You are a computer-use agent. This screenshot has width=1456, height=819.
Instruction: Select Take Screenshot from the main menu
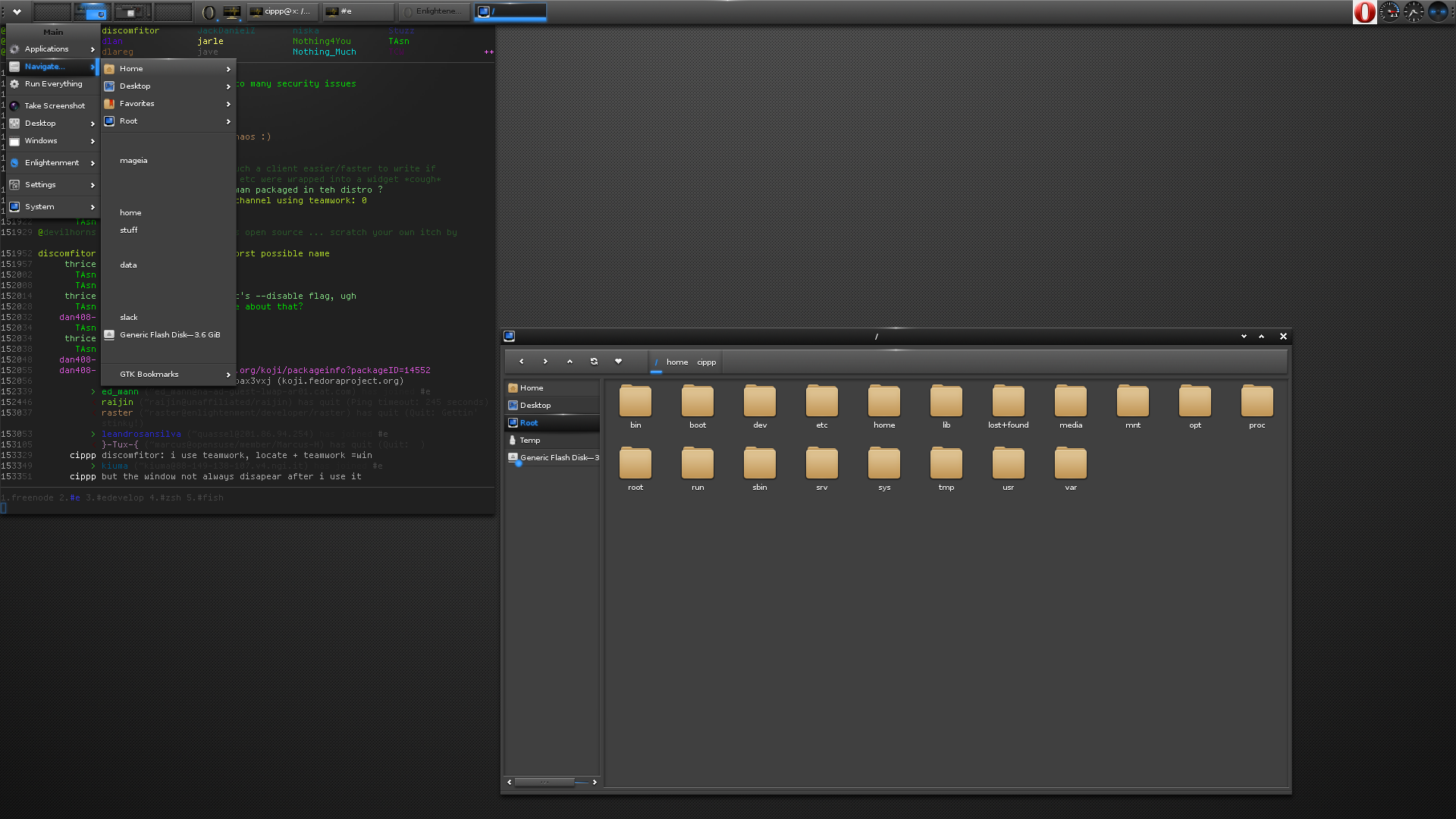click(x=53, y=106)
